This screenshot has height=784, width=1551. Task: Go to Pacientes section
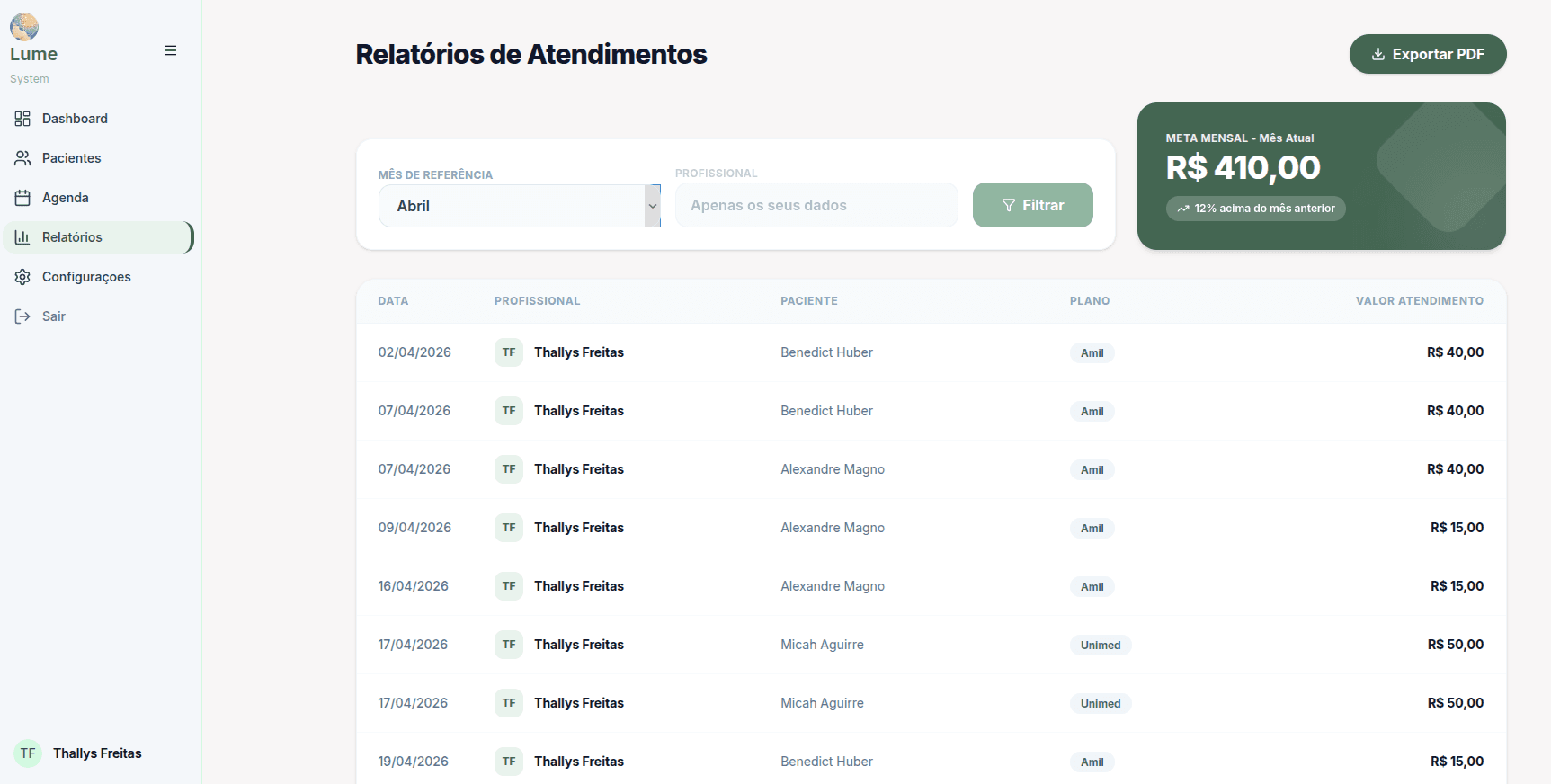coord(99,158)
